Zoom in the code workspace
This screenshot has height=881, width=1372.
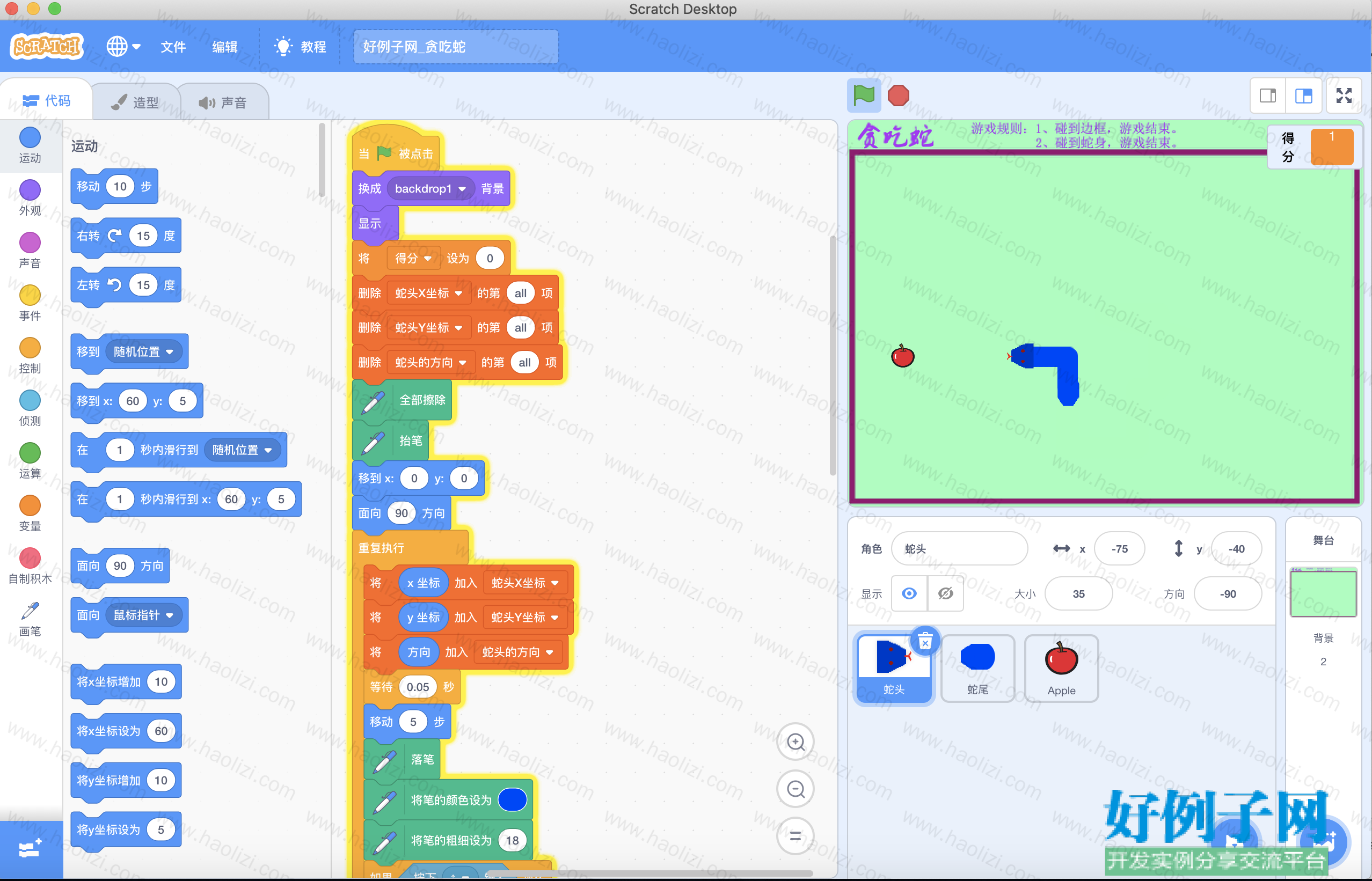tap(796, 743)
